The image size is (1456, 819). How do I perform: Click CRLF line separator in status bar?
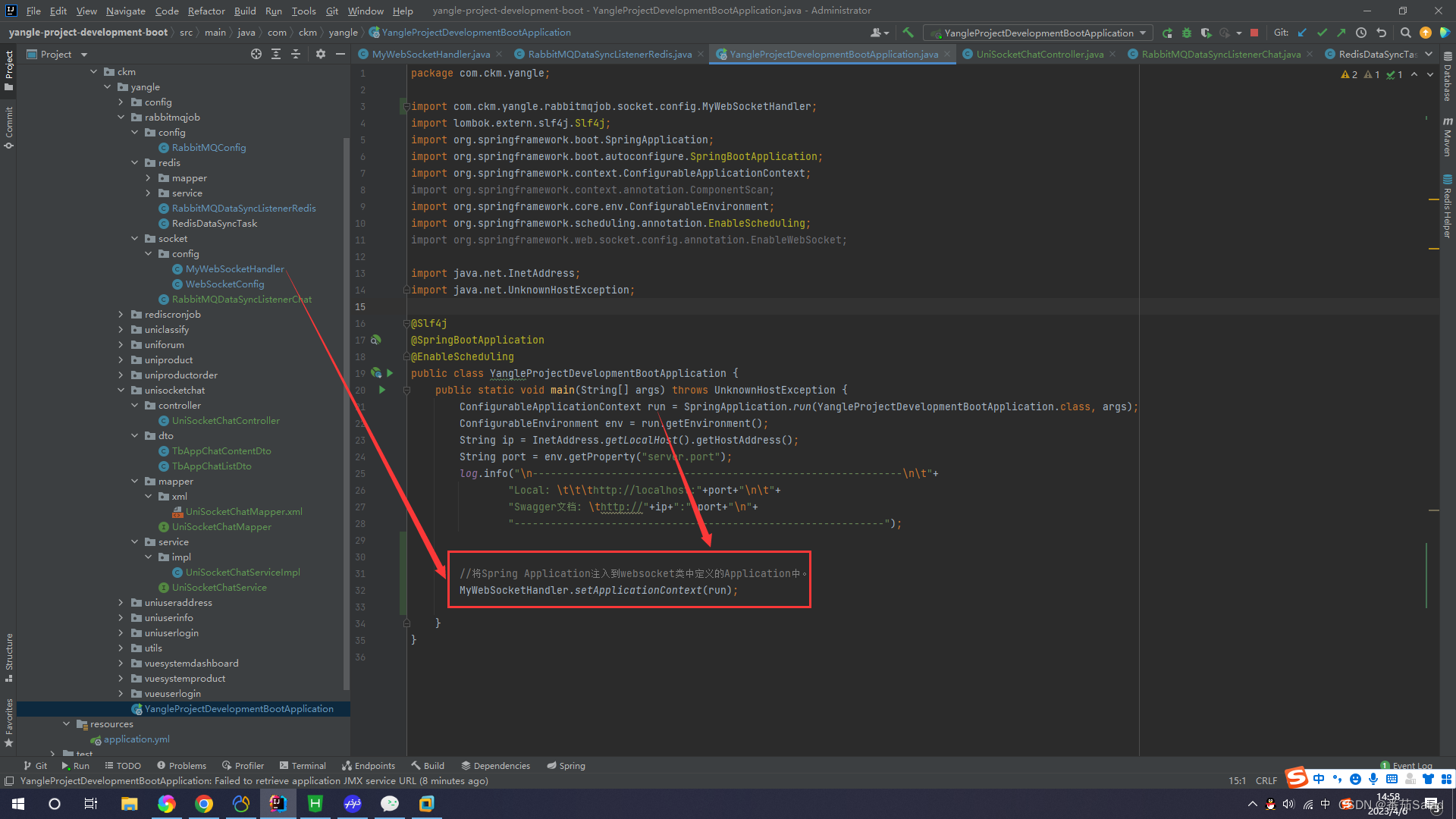1266,780
